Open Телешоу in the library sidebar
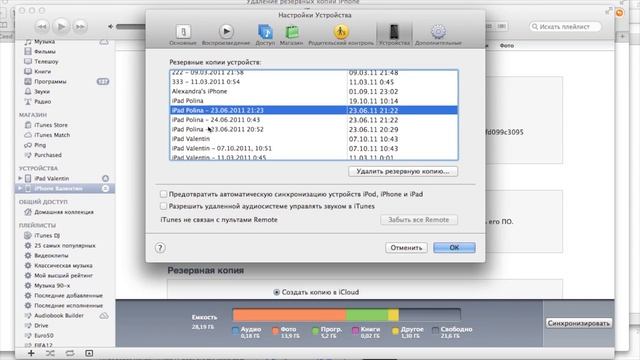 pyautogui.click(x=46, y=62)
